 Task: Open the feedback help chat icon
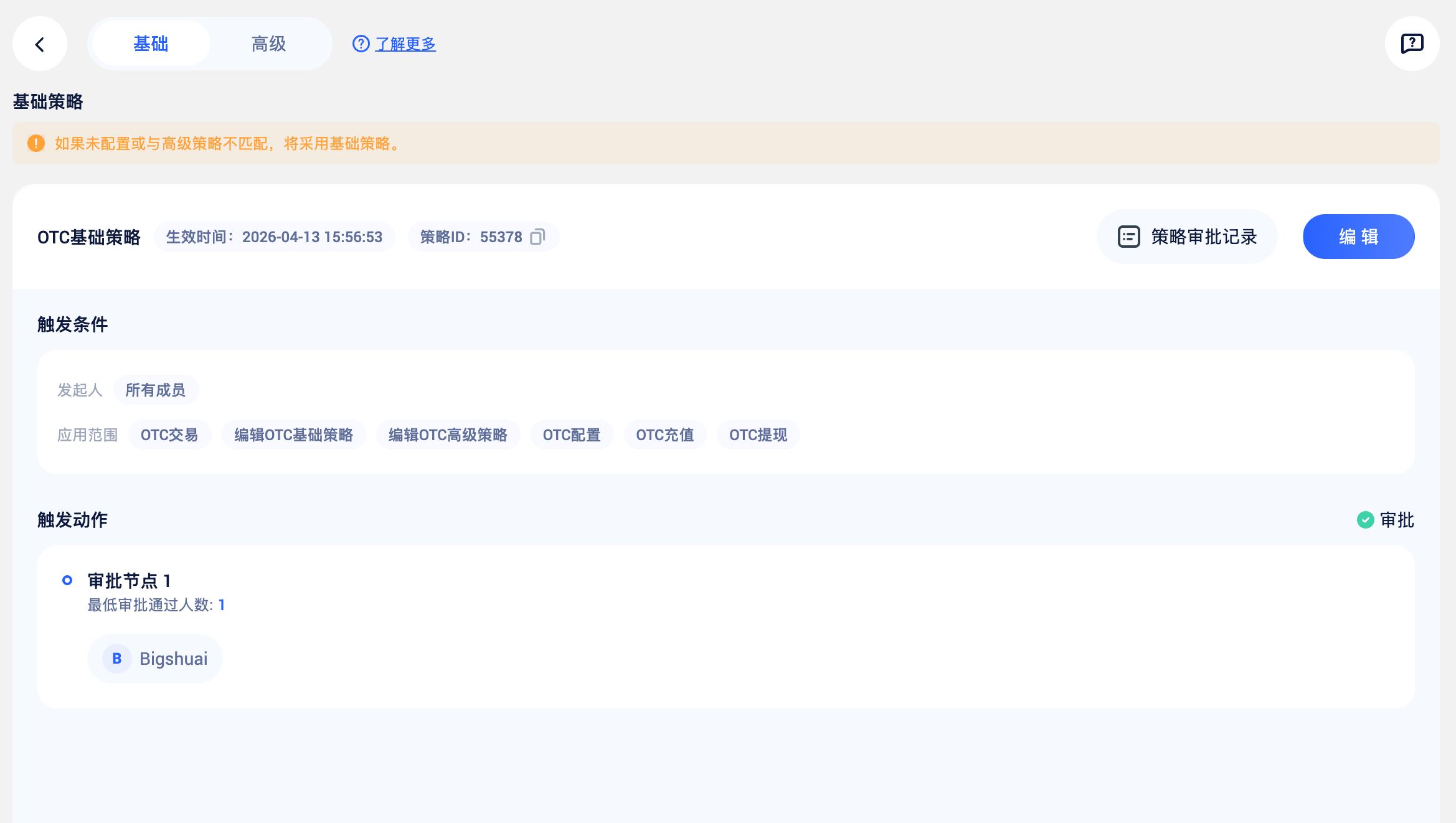pos(1412,44)
